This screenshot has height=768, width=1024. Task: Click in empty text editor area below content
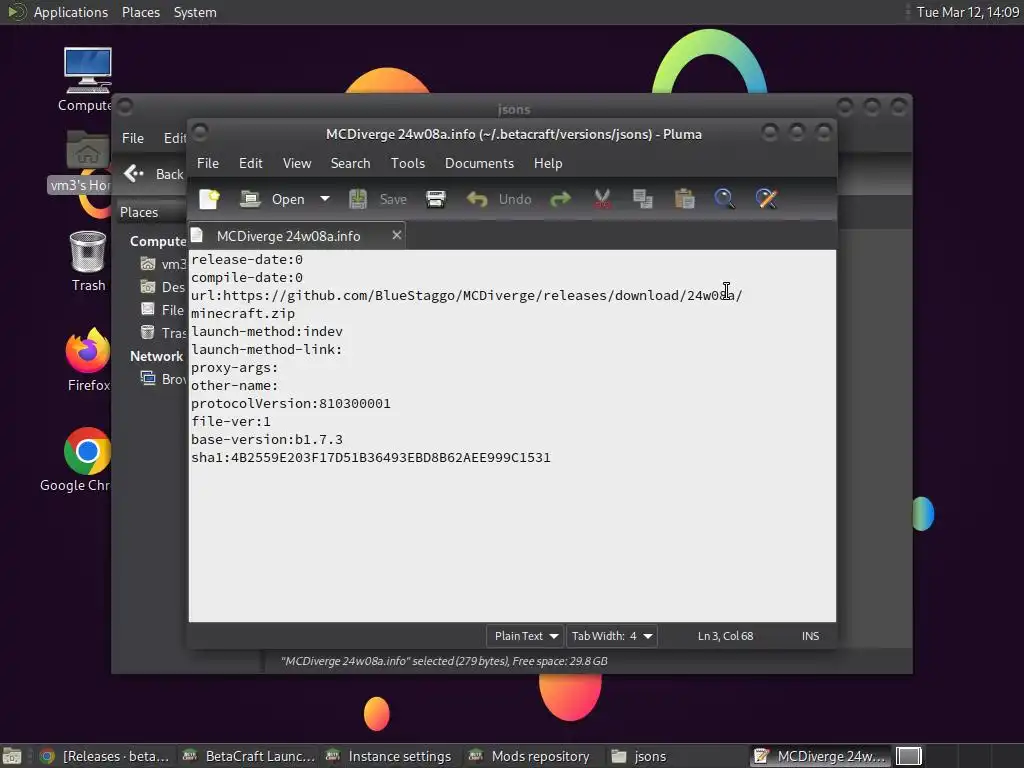click(512, 543)
